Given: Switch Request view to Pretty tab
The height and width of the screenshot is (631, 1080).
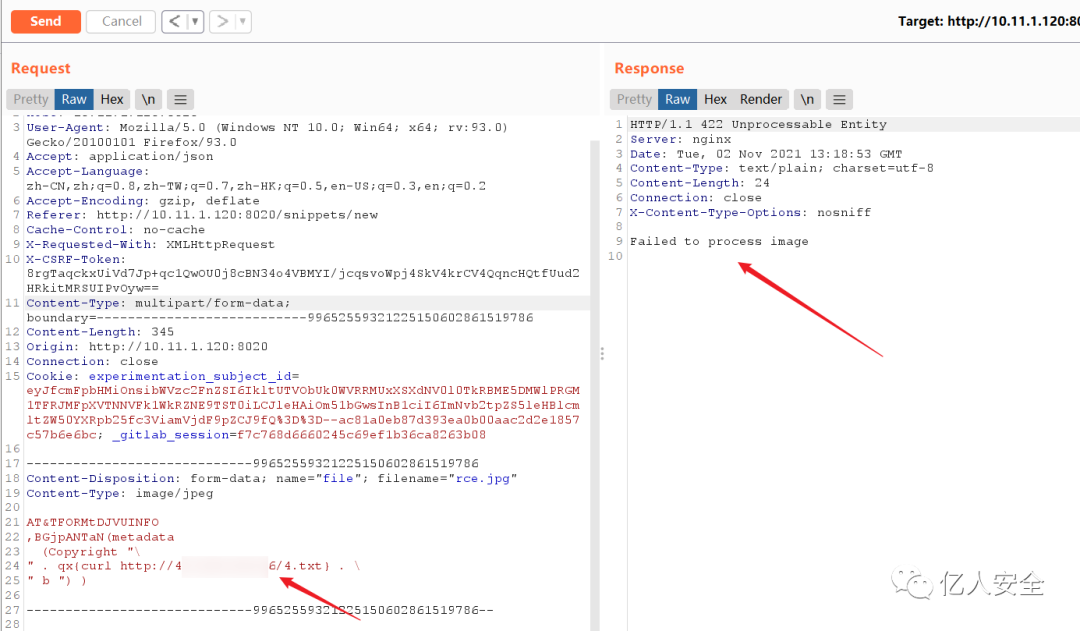Looking at the screenshot, I should pos(30,99).
